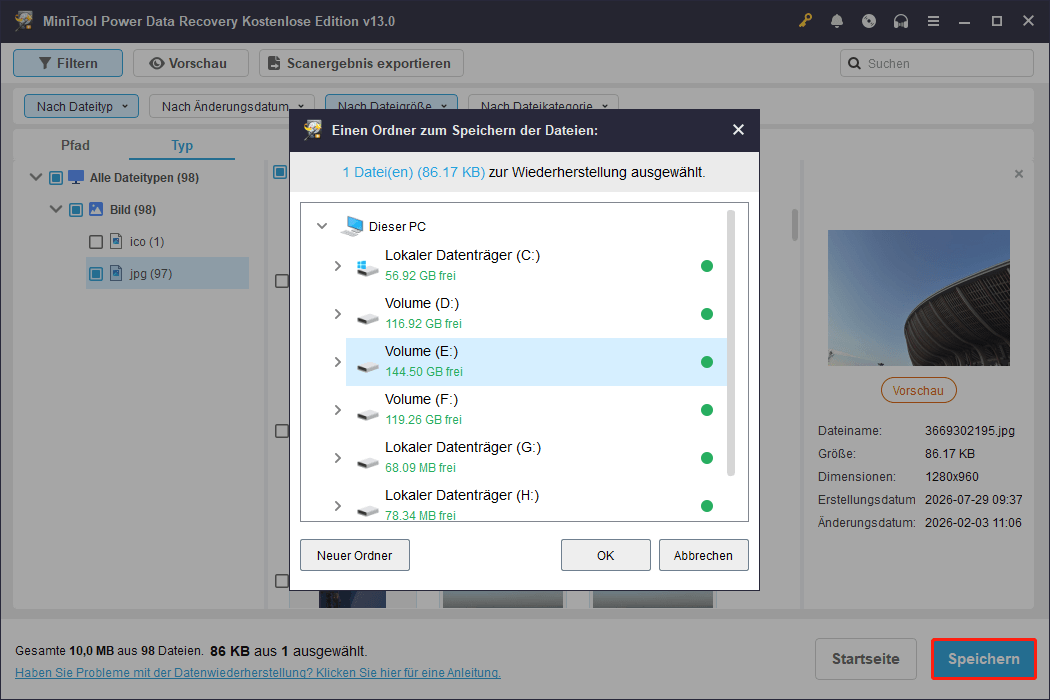Open the hamburger menu icon
Viewport: 1050px width, 700px height.
click(x=933, y=21)
